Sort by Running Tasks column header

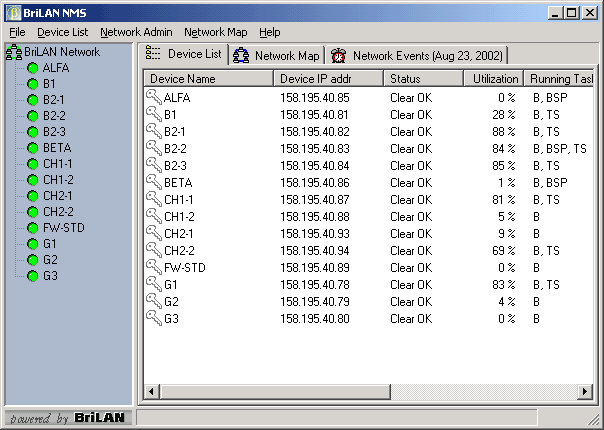tap(559, 79)
